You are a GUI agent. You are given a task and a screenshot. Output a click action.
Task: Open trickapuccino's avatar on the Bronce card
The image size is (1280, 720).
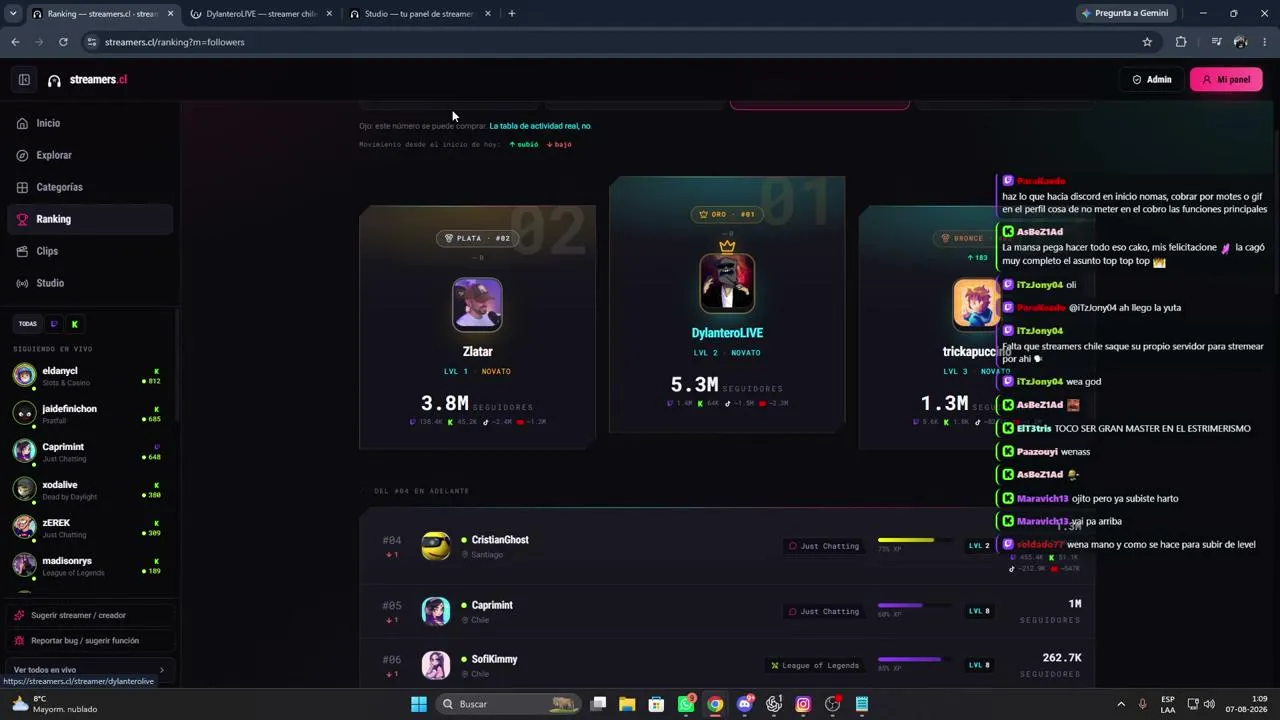coord(975,304)
